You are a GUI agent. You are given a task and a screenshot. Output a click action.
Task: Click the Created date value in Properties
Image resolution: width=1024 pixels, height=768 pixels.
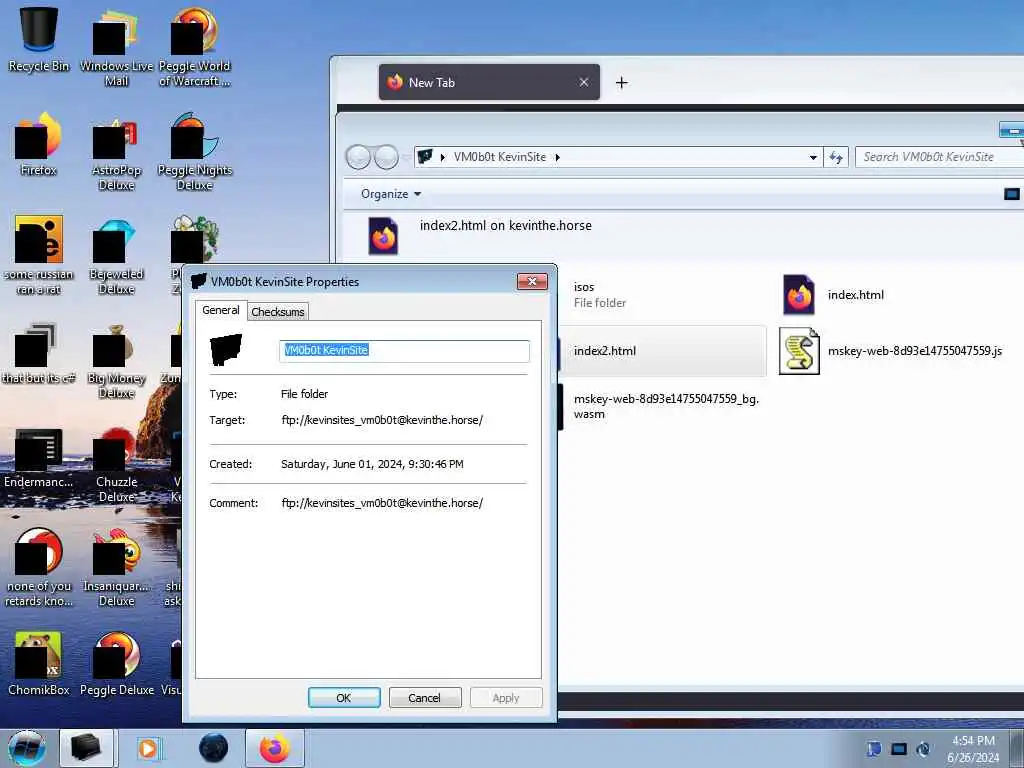point(372,464)
